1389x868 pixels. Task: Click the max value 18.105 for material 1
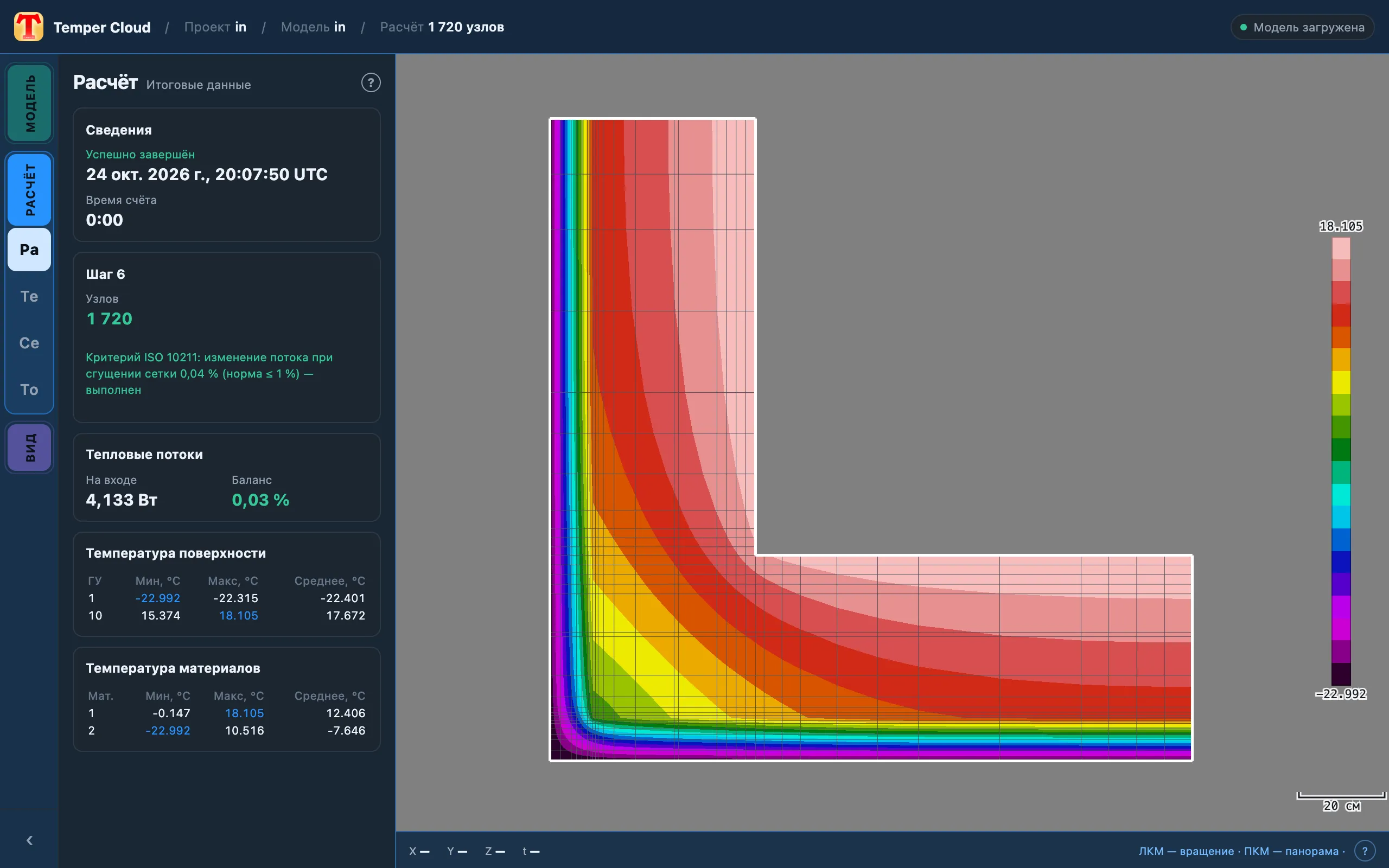(245, 713)
